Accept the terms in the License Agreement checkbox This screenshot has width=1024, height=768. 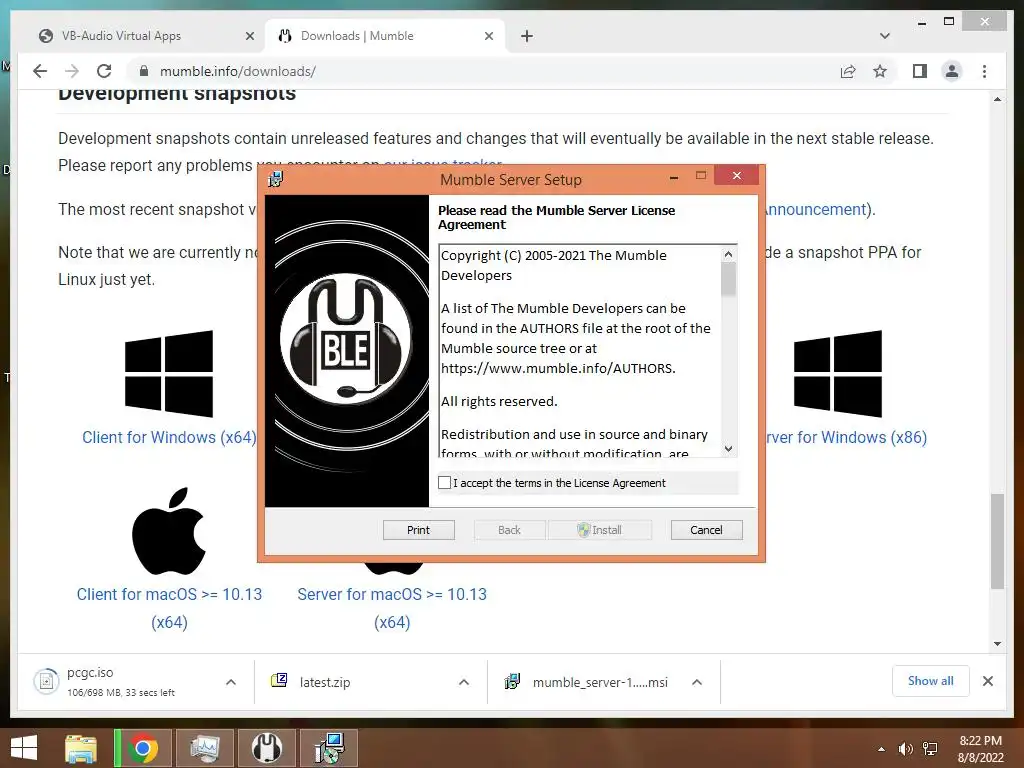(x=445, y=483)
